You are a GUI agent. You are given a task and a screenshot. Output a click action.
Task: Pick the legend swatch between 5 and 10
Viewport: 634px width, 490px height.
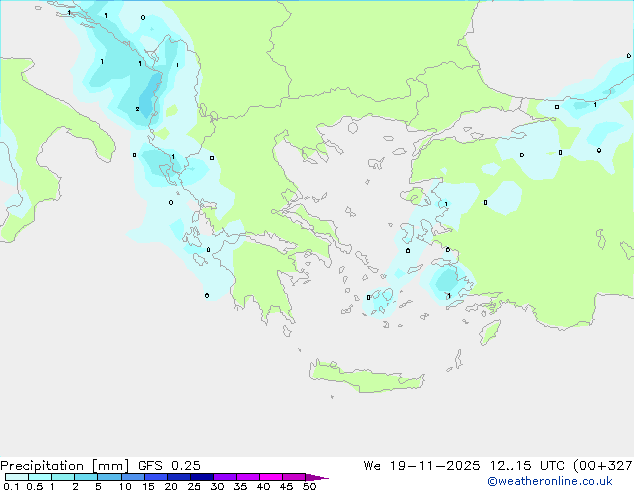pos(109,477)
